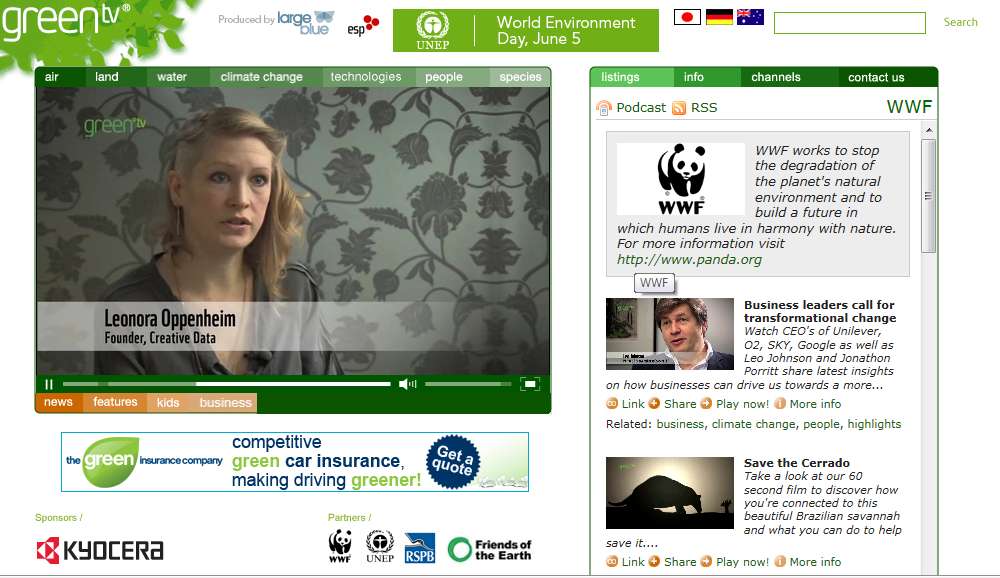This screenshot has width=1000, height=578.
Task: Click the WWF panda logo in listings
Action: (x=680, y=179)
